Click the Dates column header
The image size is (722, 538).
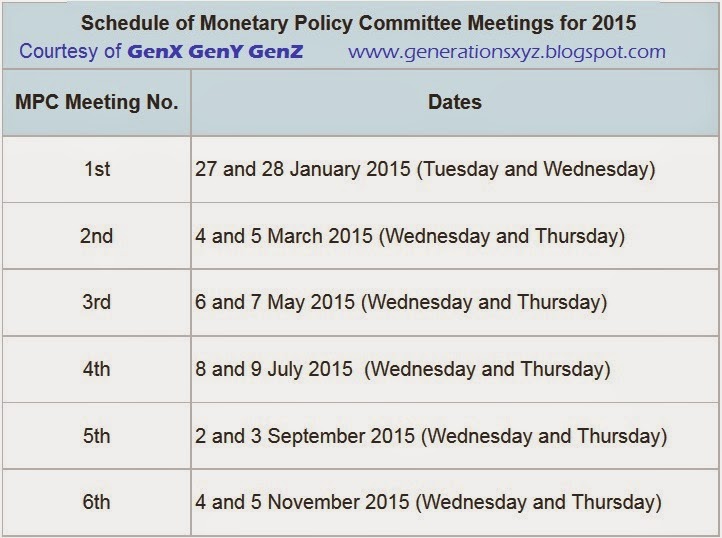(x=454, y=102)
